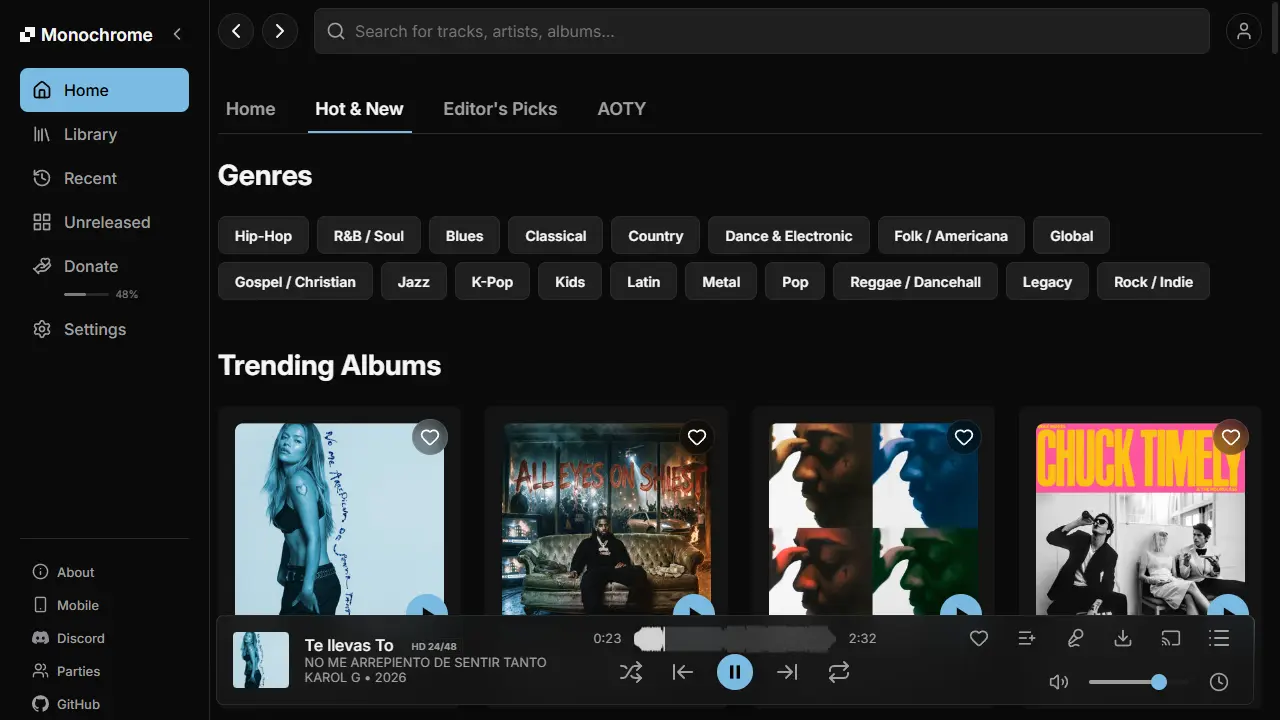Viewport: 1280px width, 720px height.
Task: Seek within the track waveform bar
Action: (735, 638)
